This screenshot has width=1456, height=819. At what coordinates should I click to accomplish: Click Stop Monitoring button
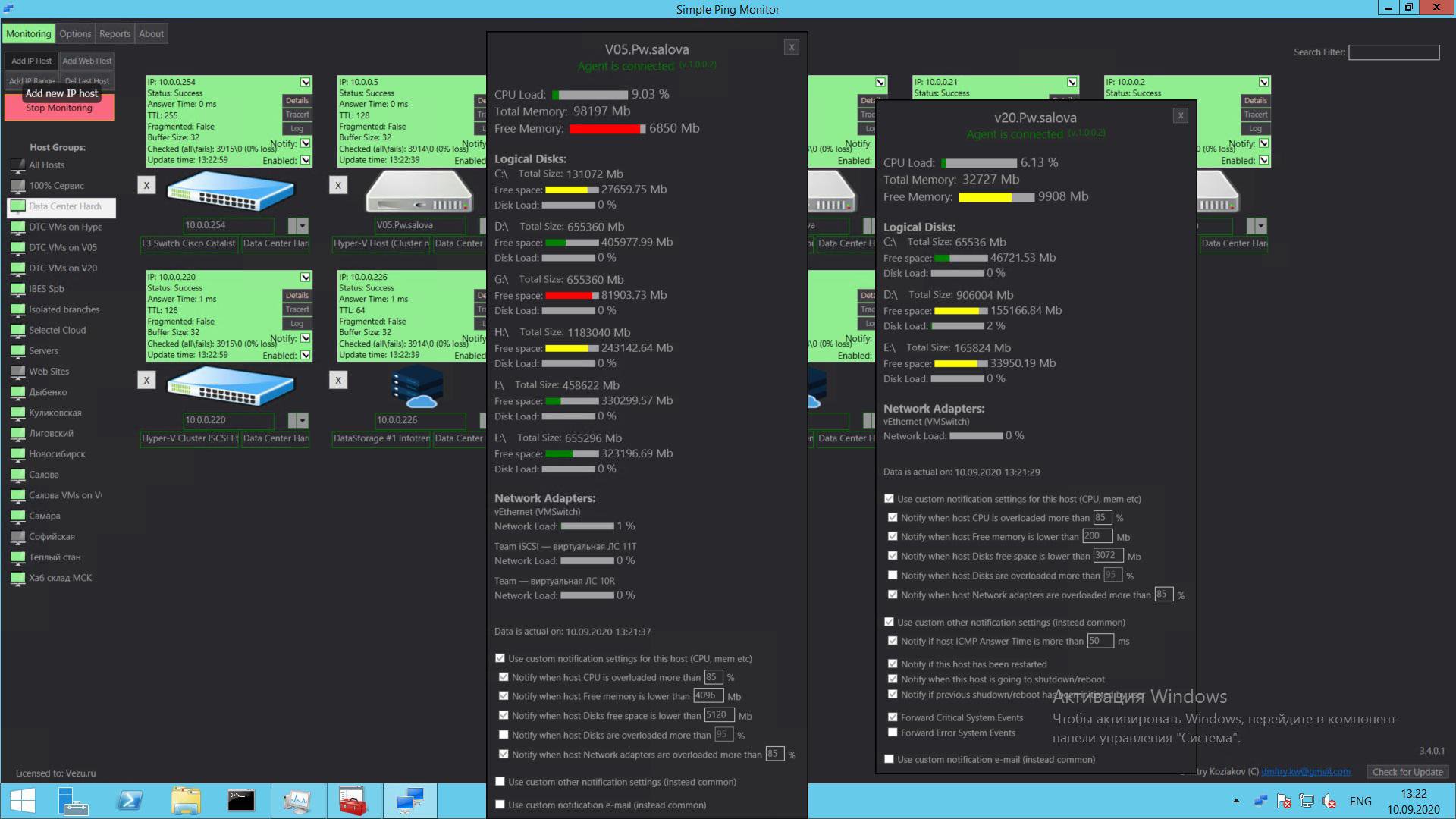[59, 108]
